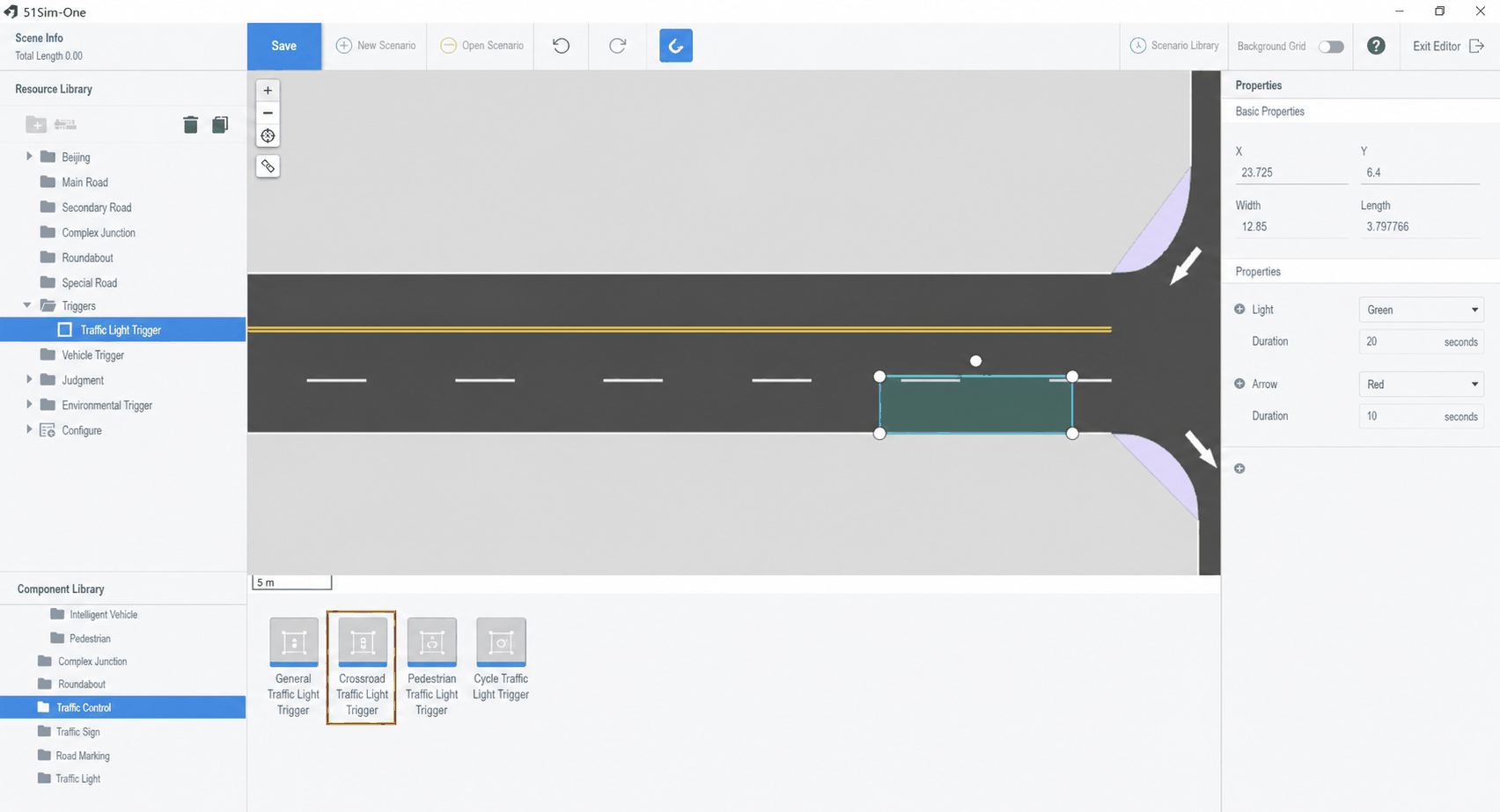Open the help question mark icon
Screen dimensions: 1500x812
[x=1376, y=46]
